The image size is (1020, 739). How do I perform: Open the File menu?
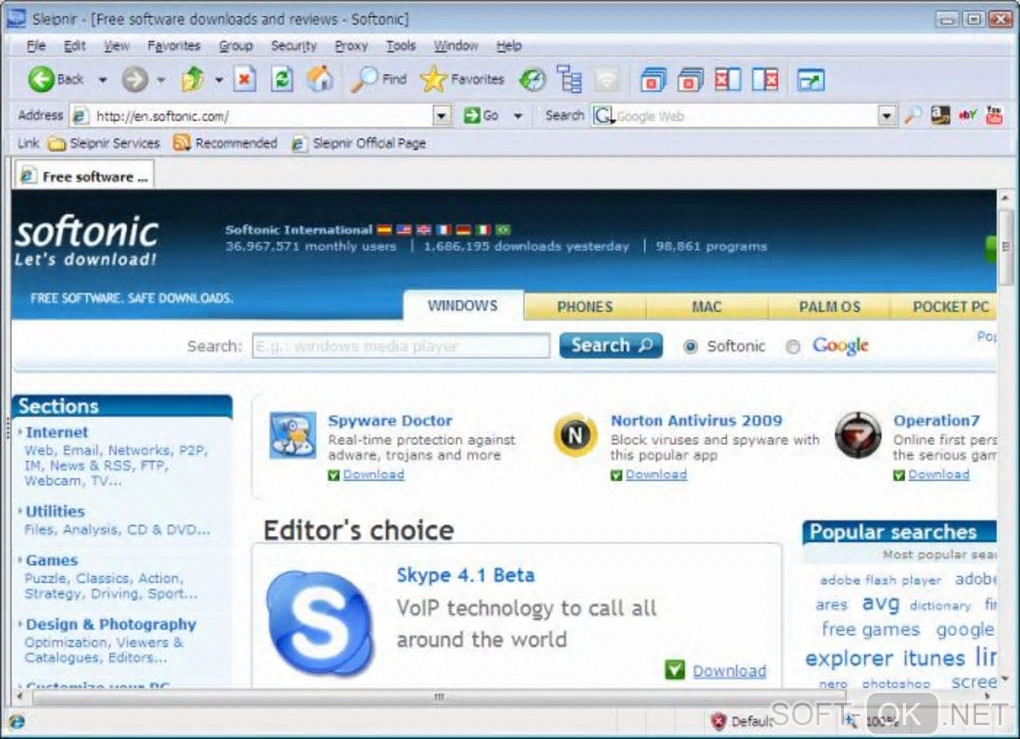(x=36, y=46)
